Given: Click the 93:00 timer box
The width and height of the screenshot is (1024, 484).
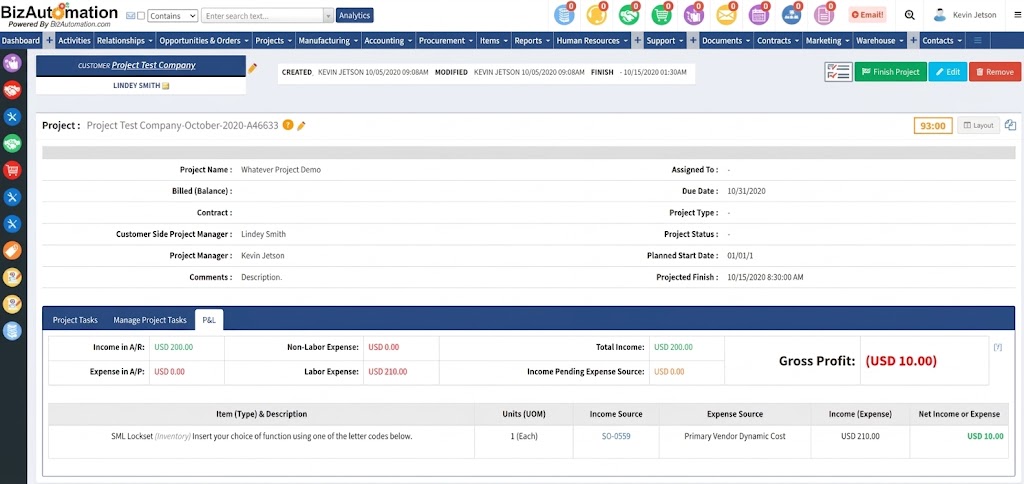Looking at the screenshot, I should pos(933,125).
